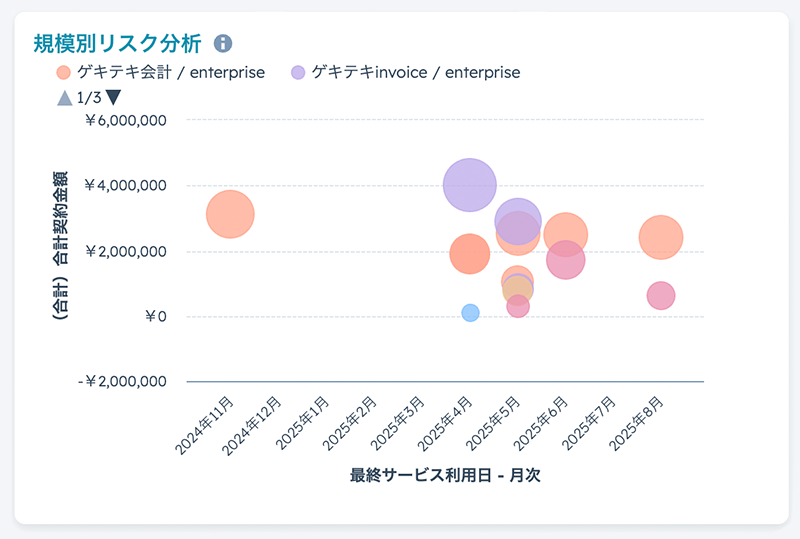Click the 1/3 legend page indicator
The image size is (800, 539).
88,97
